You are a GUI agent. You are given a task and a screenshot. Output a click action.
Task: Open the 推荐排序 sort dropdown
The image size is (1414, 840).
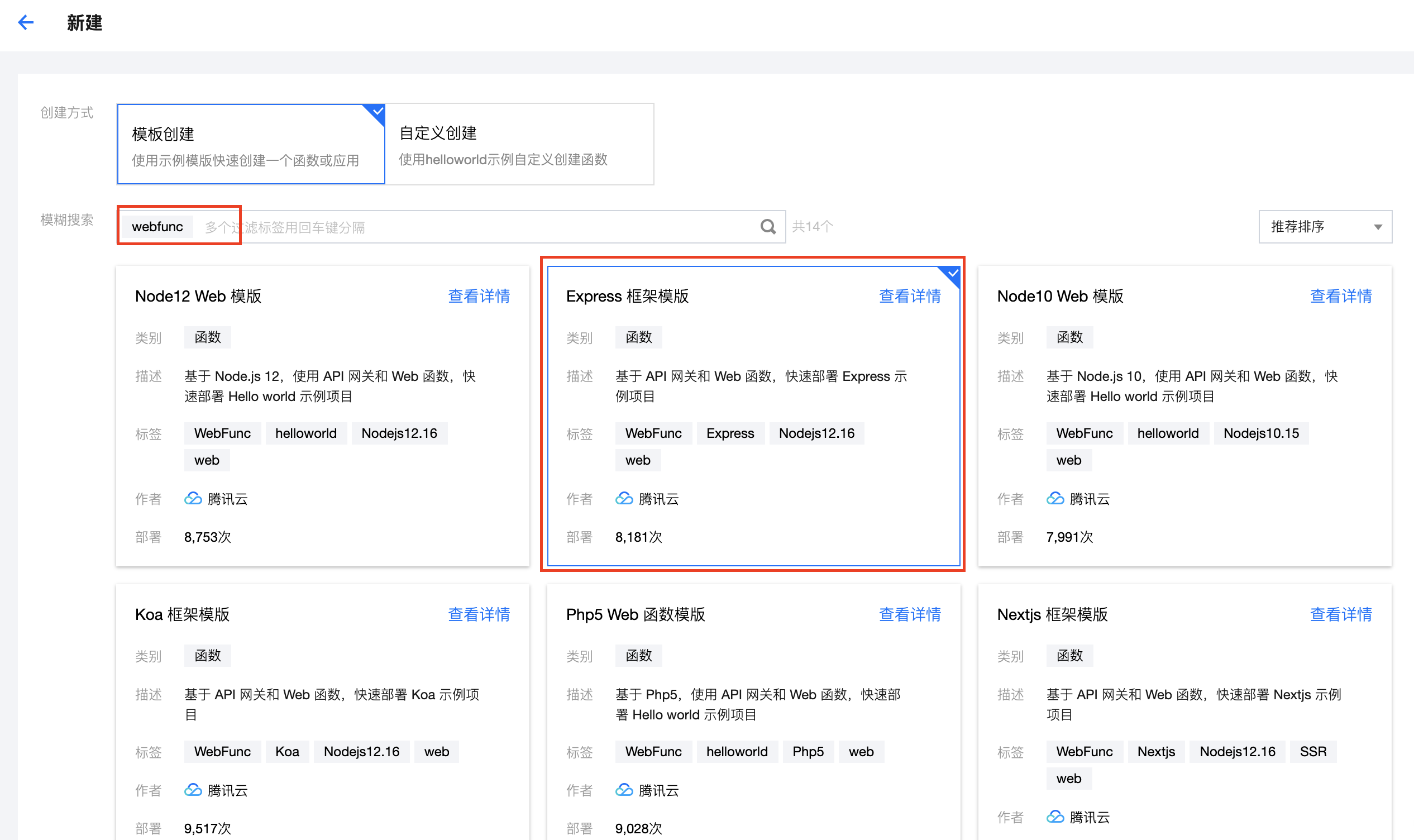(x=1325, y=227)
